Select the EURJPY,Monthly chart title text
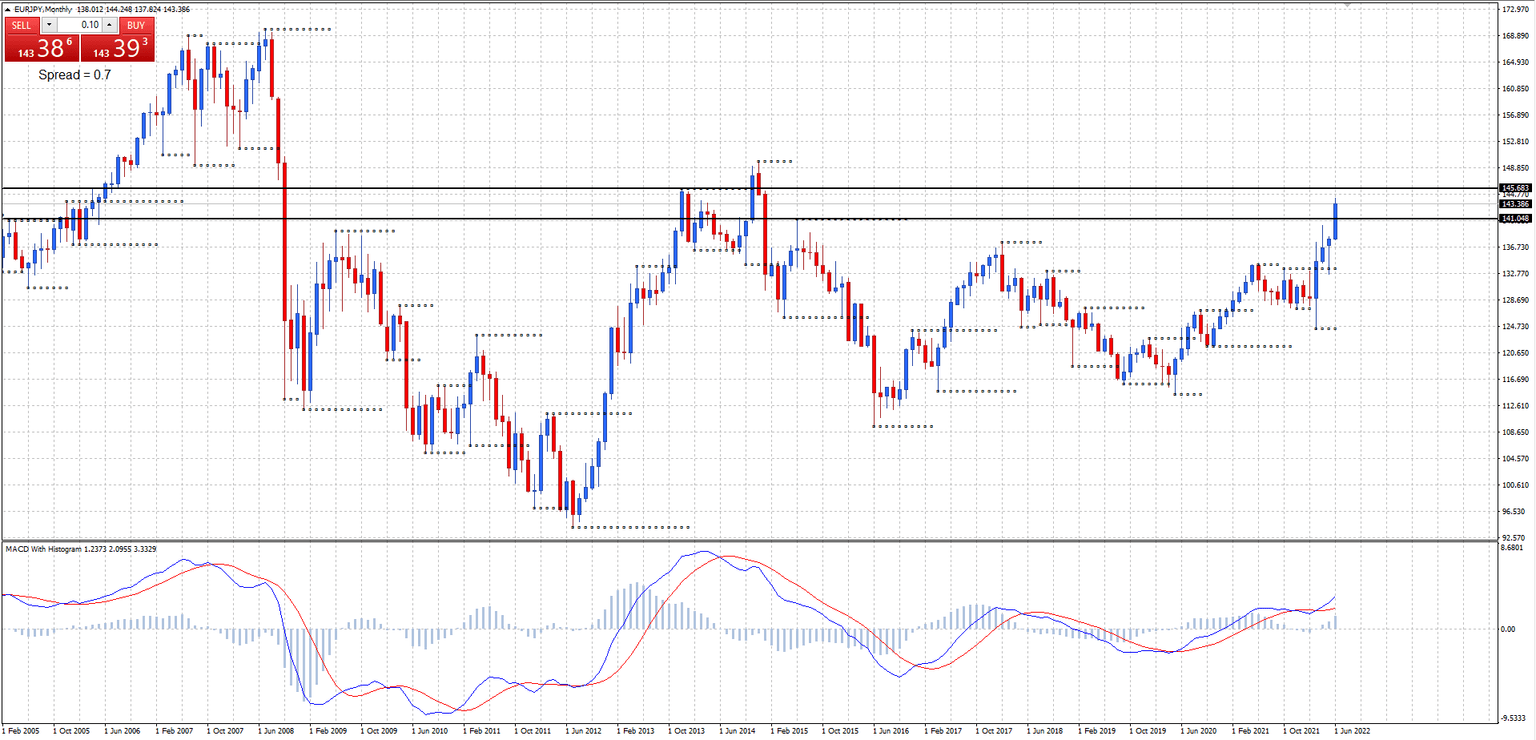Screen dimensions: 1536x740 42,9
